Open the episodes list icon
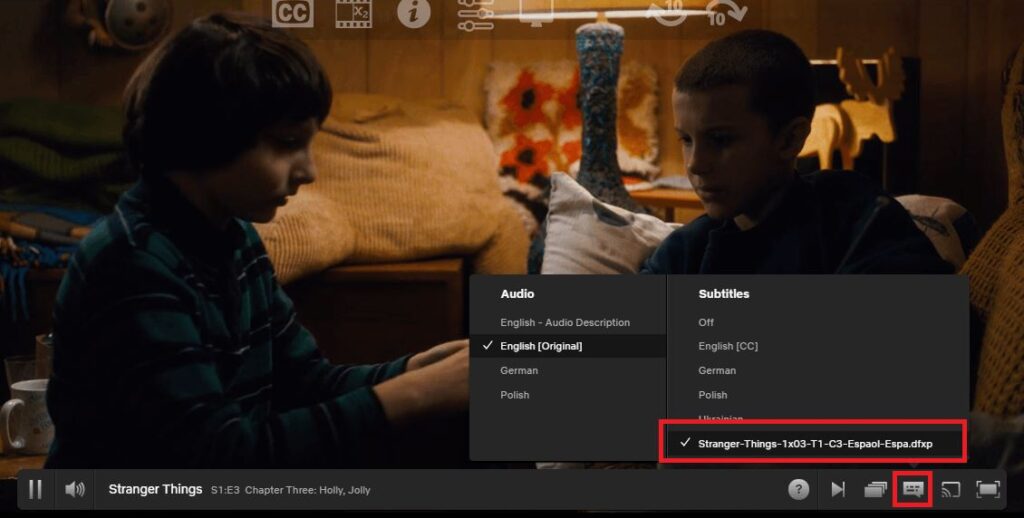This screenshot has width=1024, height=518. pyautogui.click(x=876, y=489)
